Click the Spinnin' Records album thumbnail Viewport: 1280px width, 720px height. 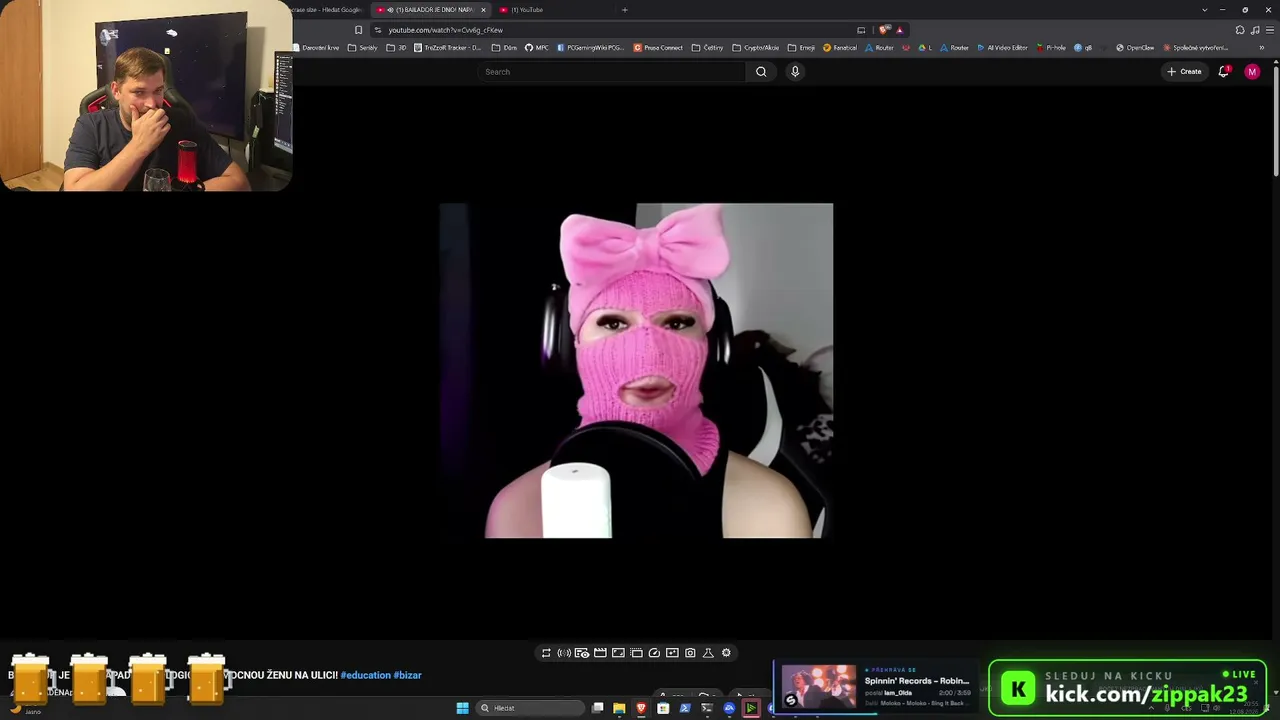coord(818,687)
